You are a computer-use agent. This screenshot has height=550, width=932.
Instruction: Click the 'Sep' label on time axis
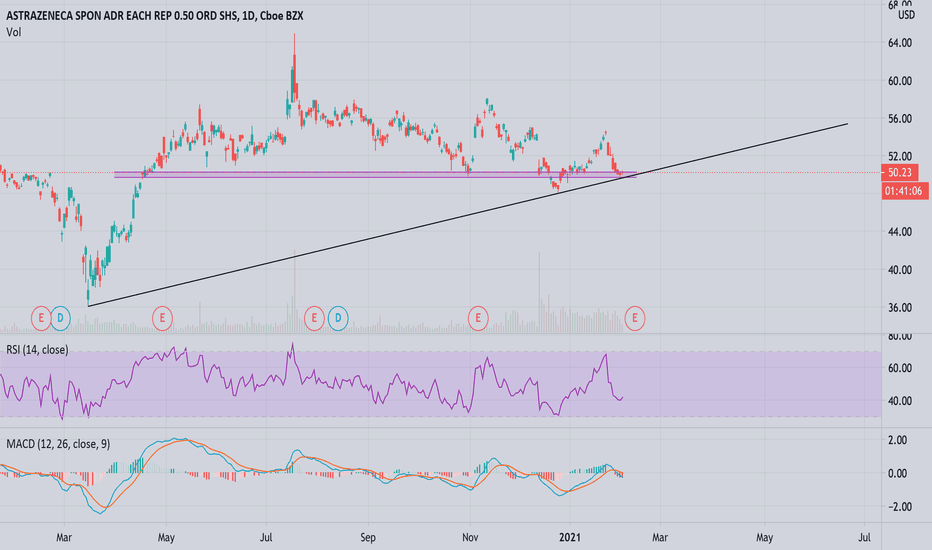click(368, 538)
